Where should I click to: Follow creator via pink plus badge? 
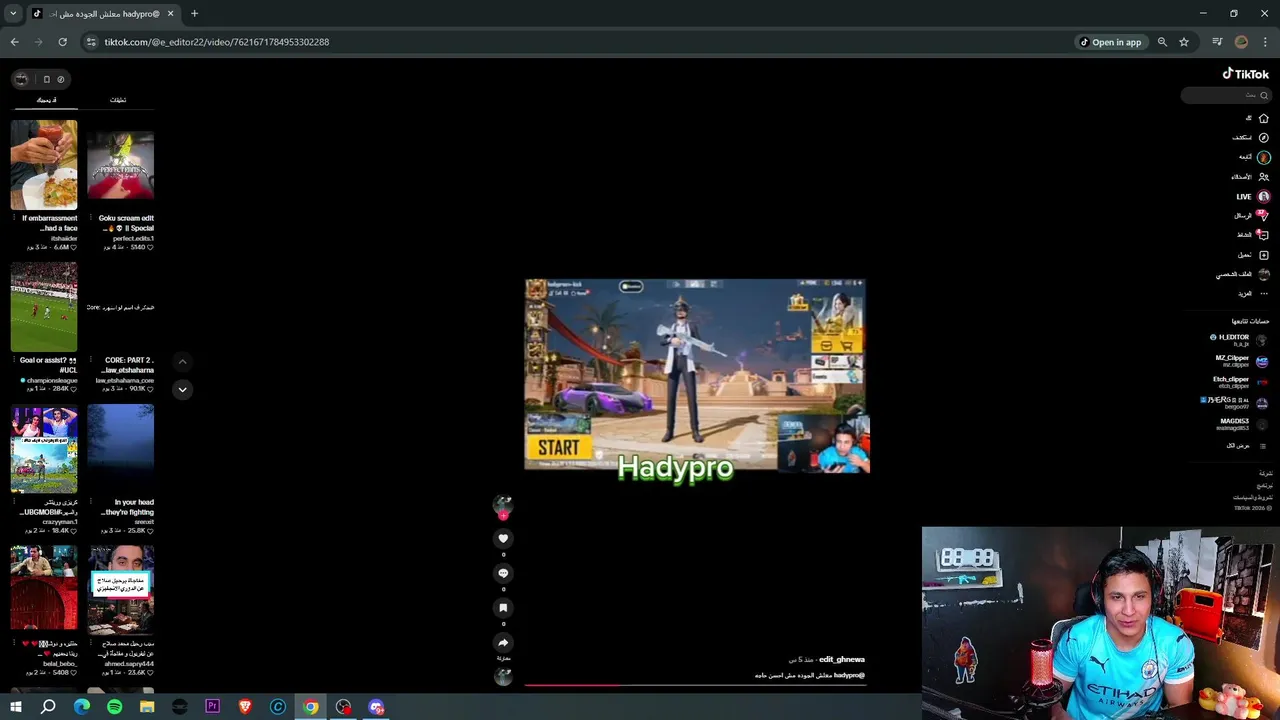point(503,516)
